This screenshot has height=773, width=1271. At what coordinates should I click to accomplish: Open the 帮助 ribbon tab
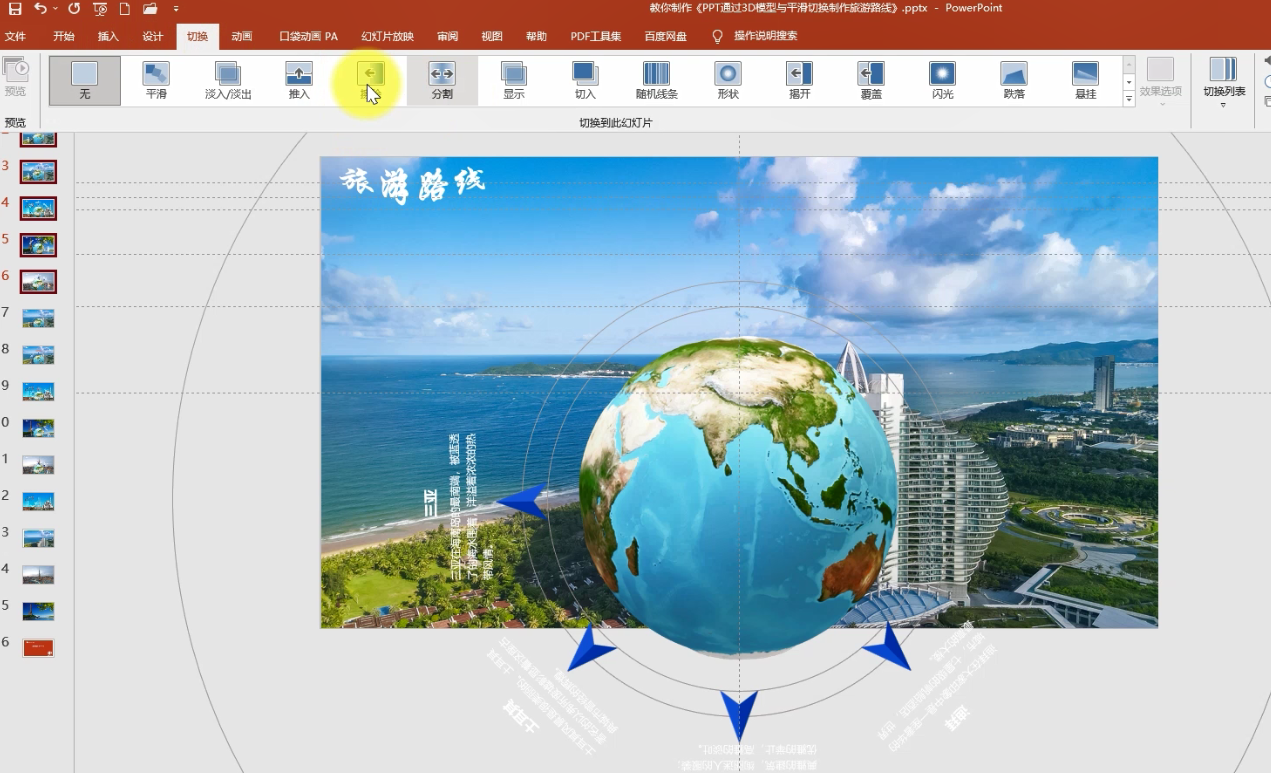536,37
